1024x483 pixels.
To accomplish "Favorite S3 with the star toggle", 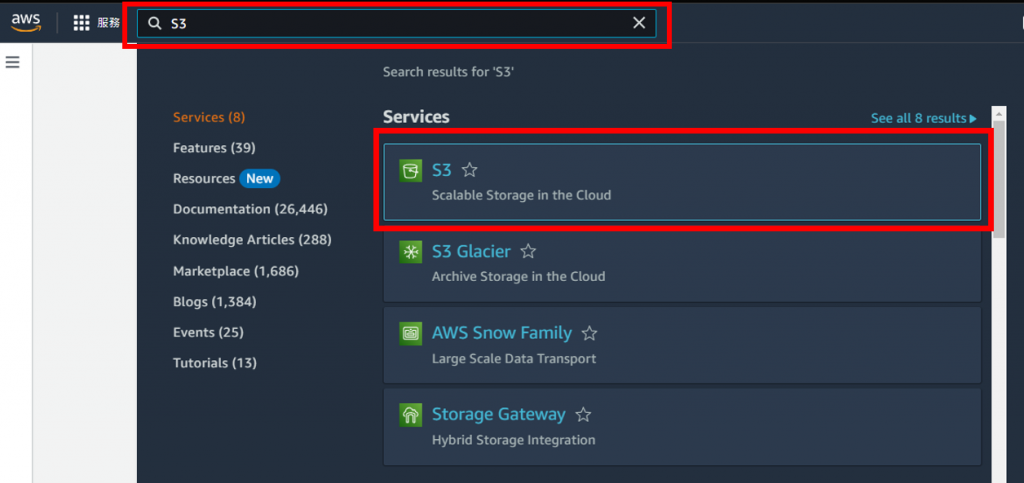I will pos(470,171).
